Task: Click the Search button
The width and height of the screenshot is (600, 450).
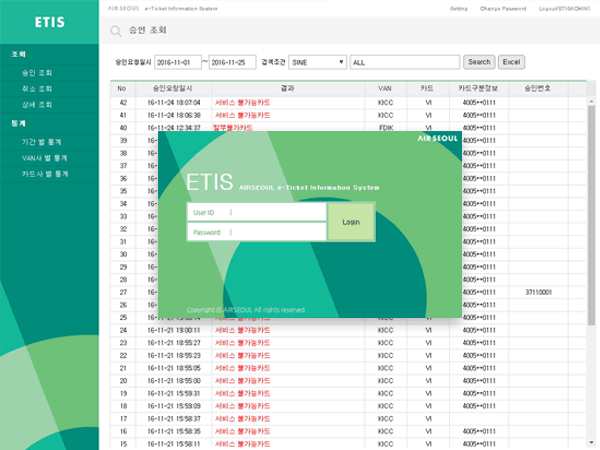Action: click(479, 62)
